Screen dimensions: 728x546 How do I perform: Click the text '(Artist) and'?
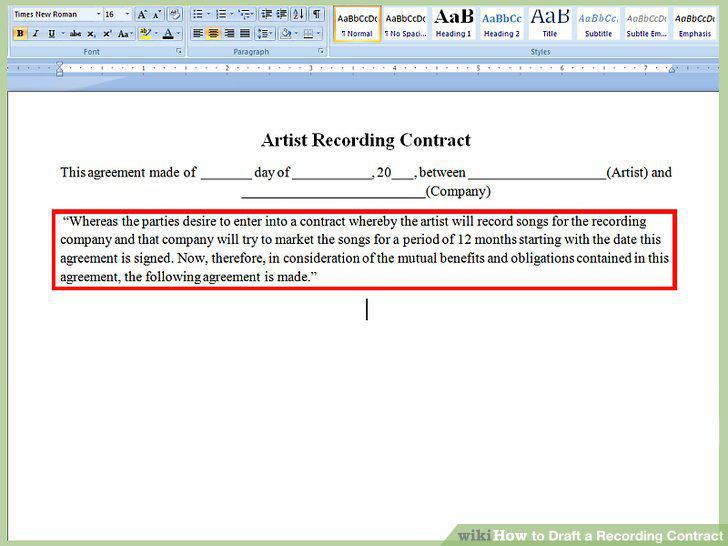pos(639,172)
